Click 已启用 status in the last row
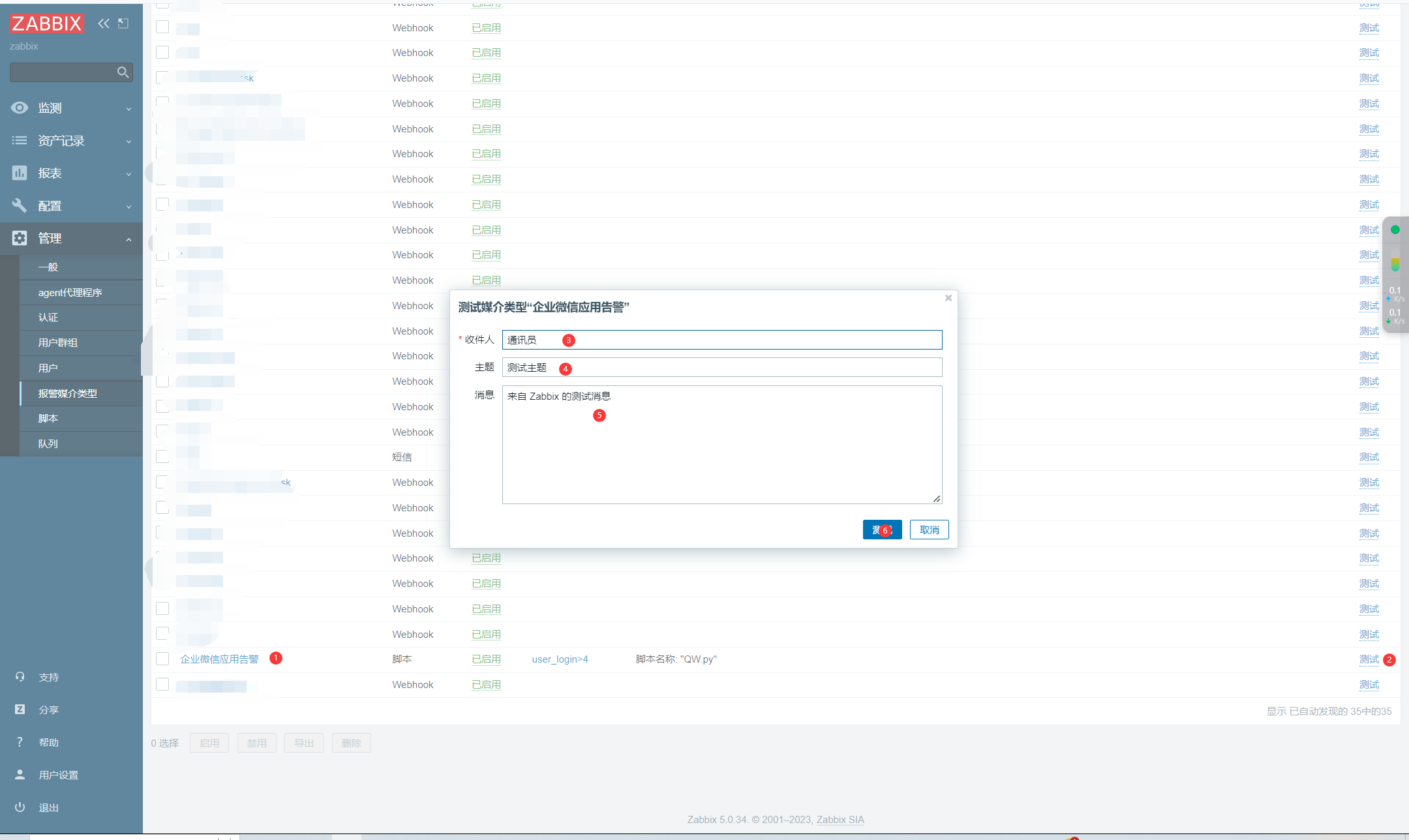The width and height of the screenshot is (1409, 840). click(x=486, y=684)
